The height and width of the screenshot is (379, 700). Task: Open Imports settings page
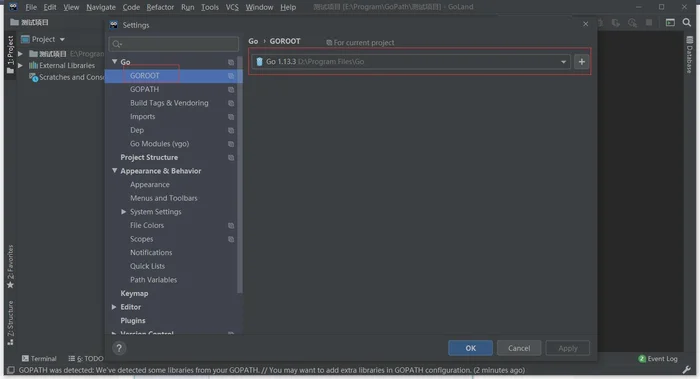pos(142,117)
